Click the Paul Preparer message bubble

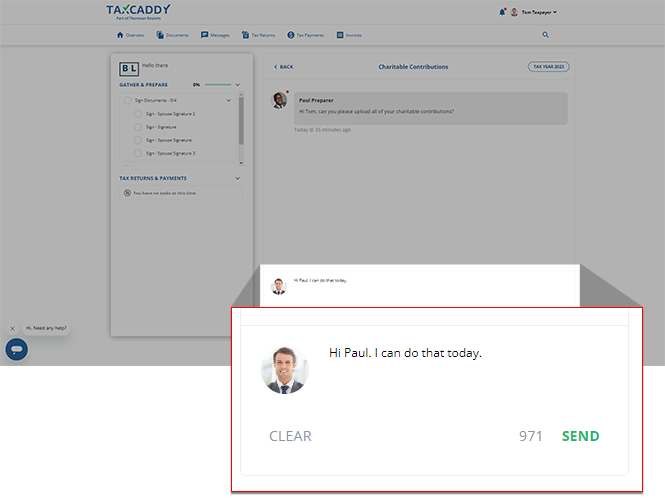click(430, 109)
